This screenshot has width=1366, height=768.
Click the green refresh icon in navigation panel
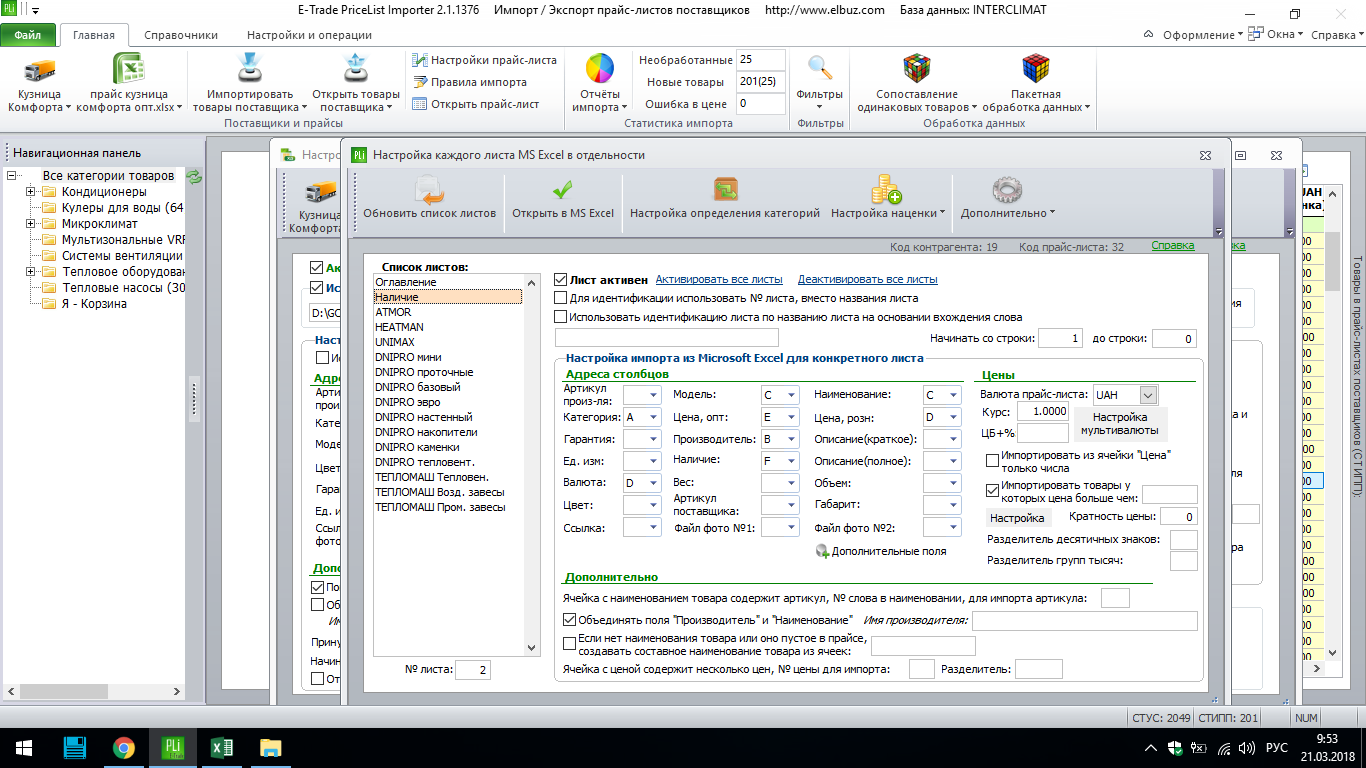[x=194, y=177]
